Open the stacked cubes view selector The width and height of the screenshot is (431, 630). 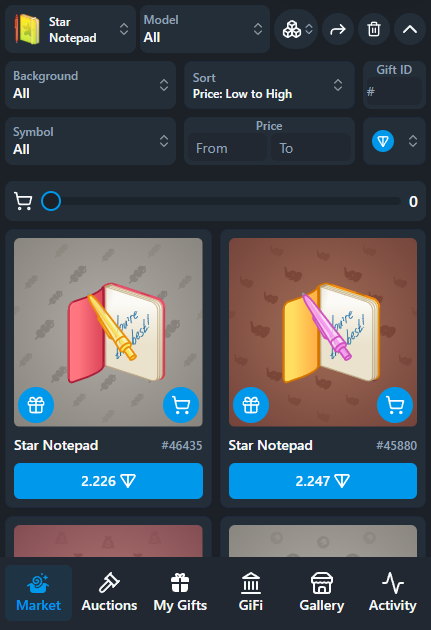click(x=296, y=29)
